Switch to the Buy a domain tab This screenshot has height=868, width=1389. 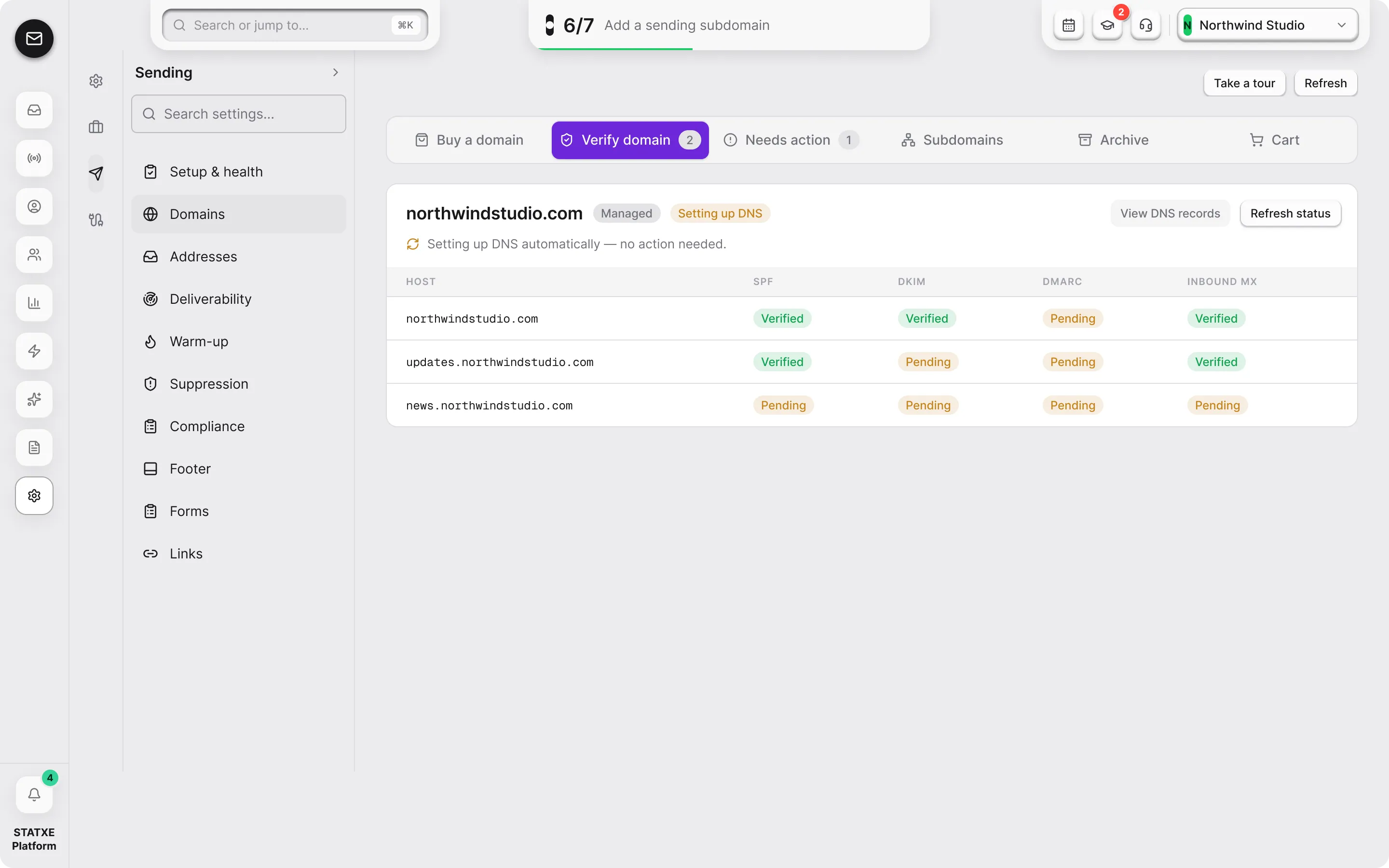[469, 140]
